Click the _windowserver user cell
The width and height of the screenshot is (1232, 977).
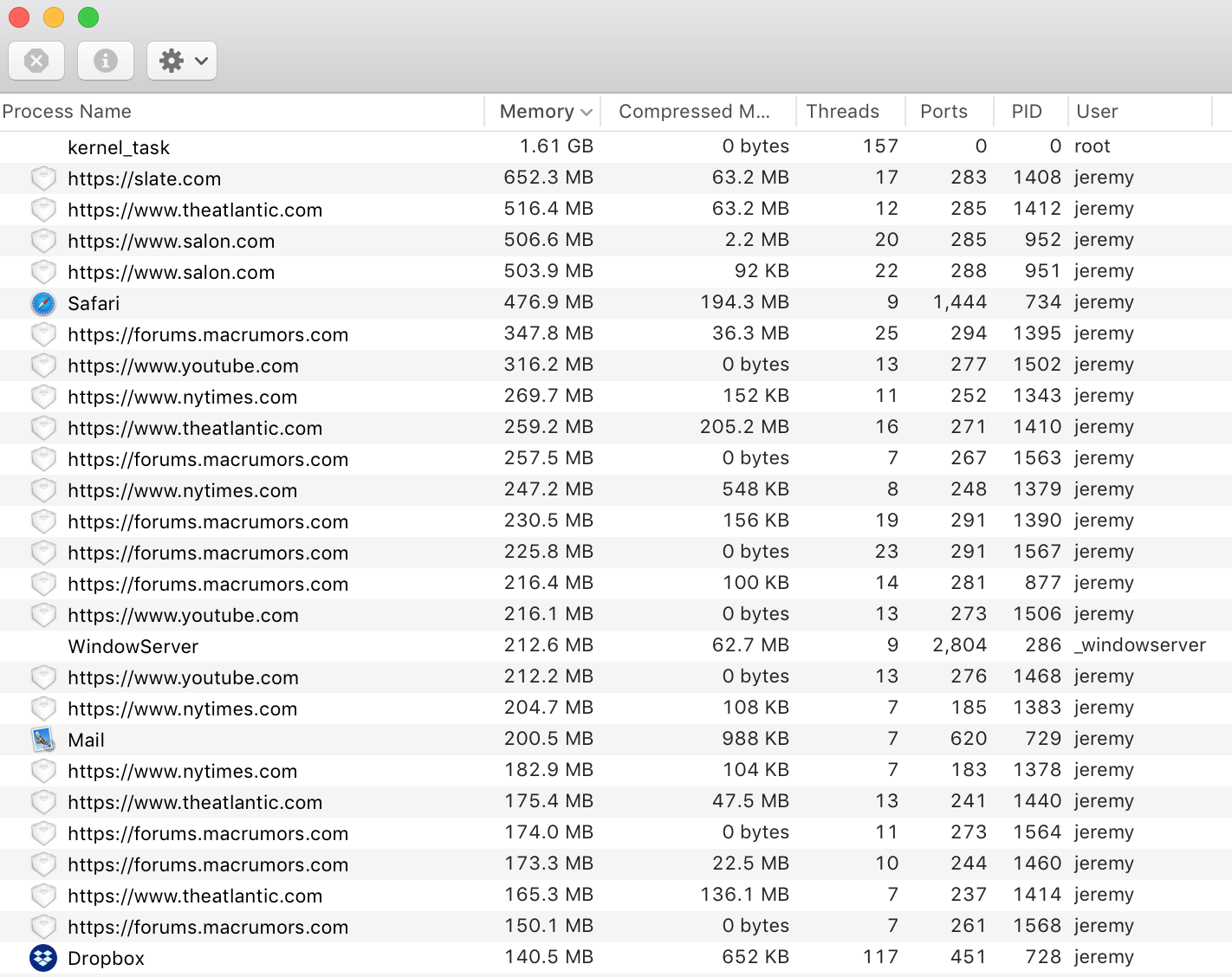click(x=1140, y=645)
